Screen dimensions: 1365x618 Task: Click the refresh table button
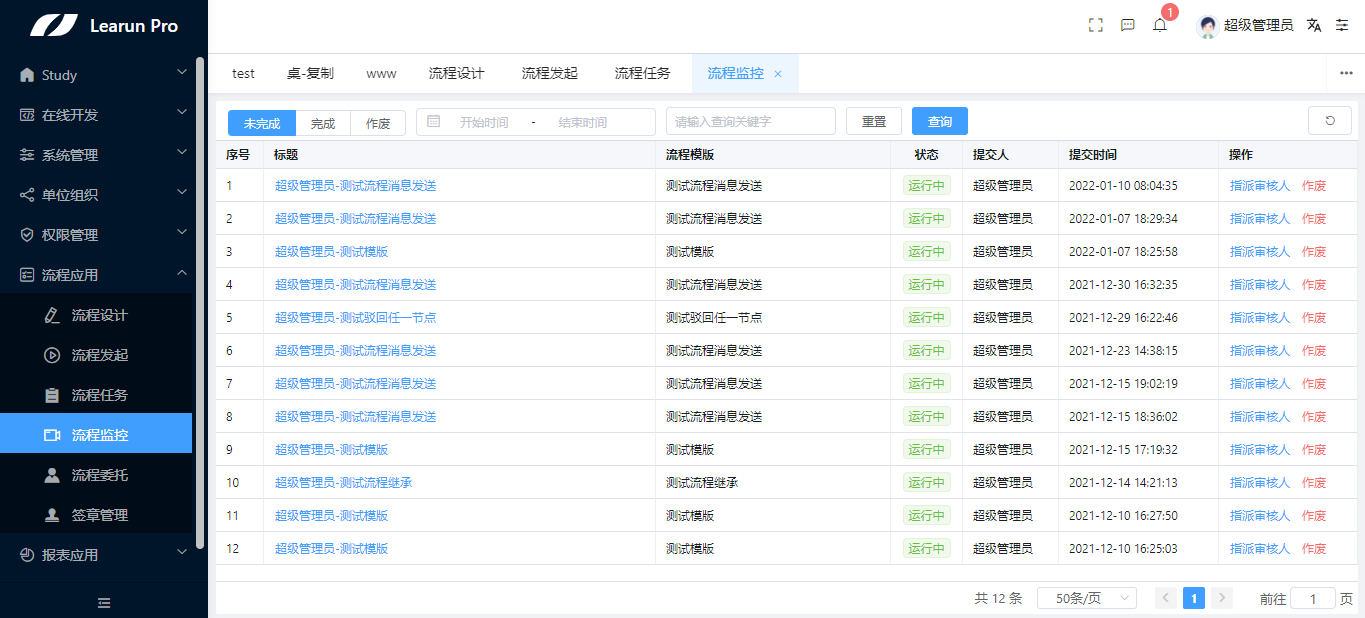pos(1330,121)
